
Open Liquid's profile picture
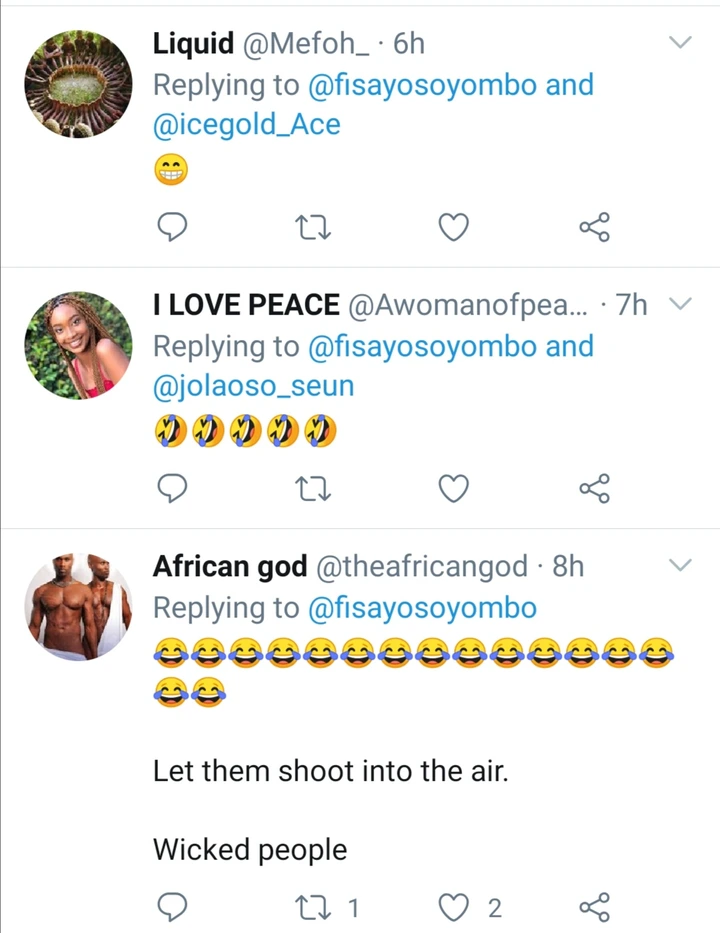point(76,83)
